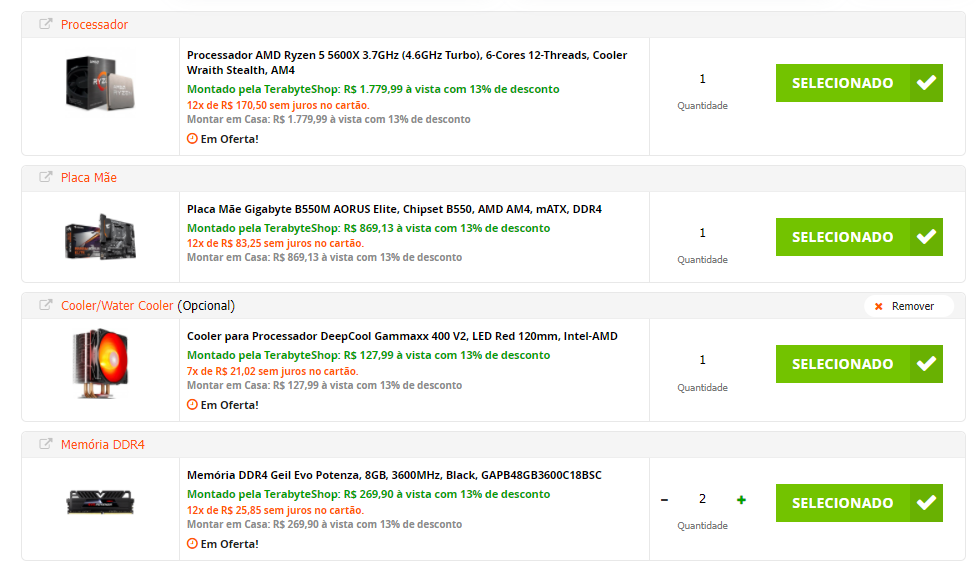Viewport: 980px width, 567px height.
Task: Click the checkmark icon on motherboard SELECIONADO
Action: click(x=926, y=237)
